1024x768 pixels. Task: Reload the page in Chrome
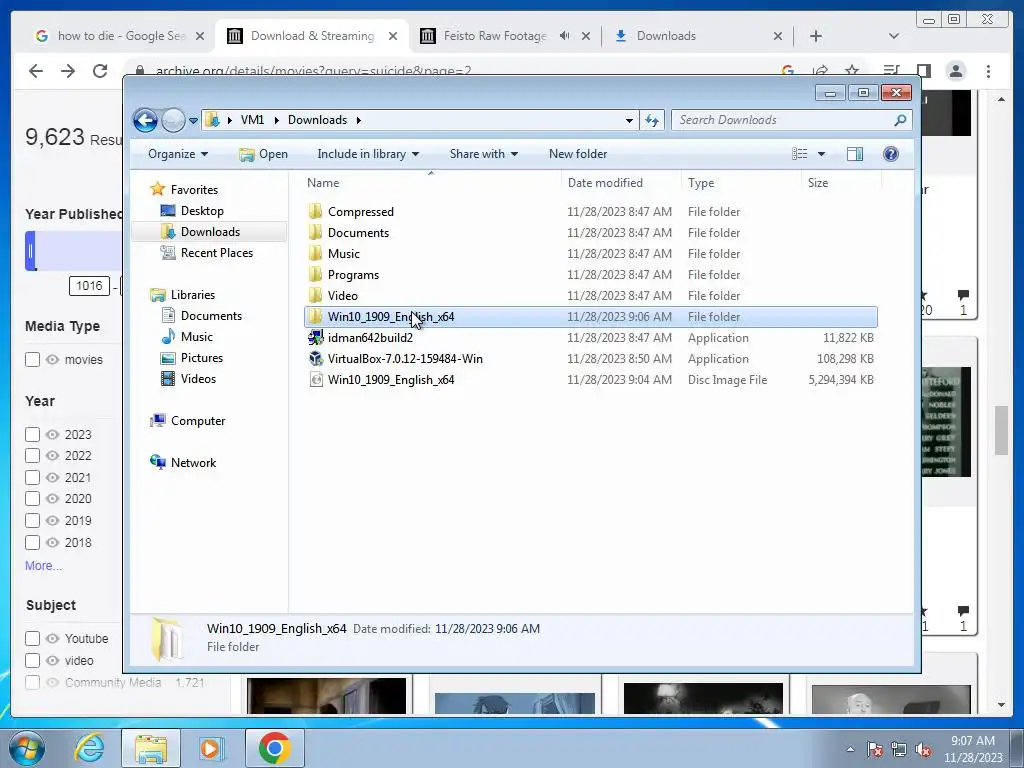[100, 71]
